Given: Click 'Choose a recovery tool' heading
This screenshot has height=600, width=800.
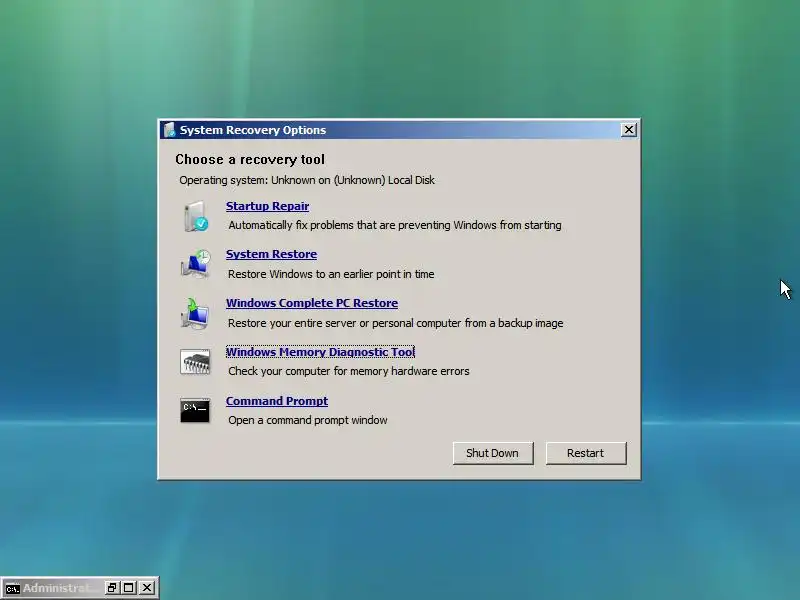Looking at the screenshot, I should click(x=250, y=160).
